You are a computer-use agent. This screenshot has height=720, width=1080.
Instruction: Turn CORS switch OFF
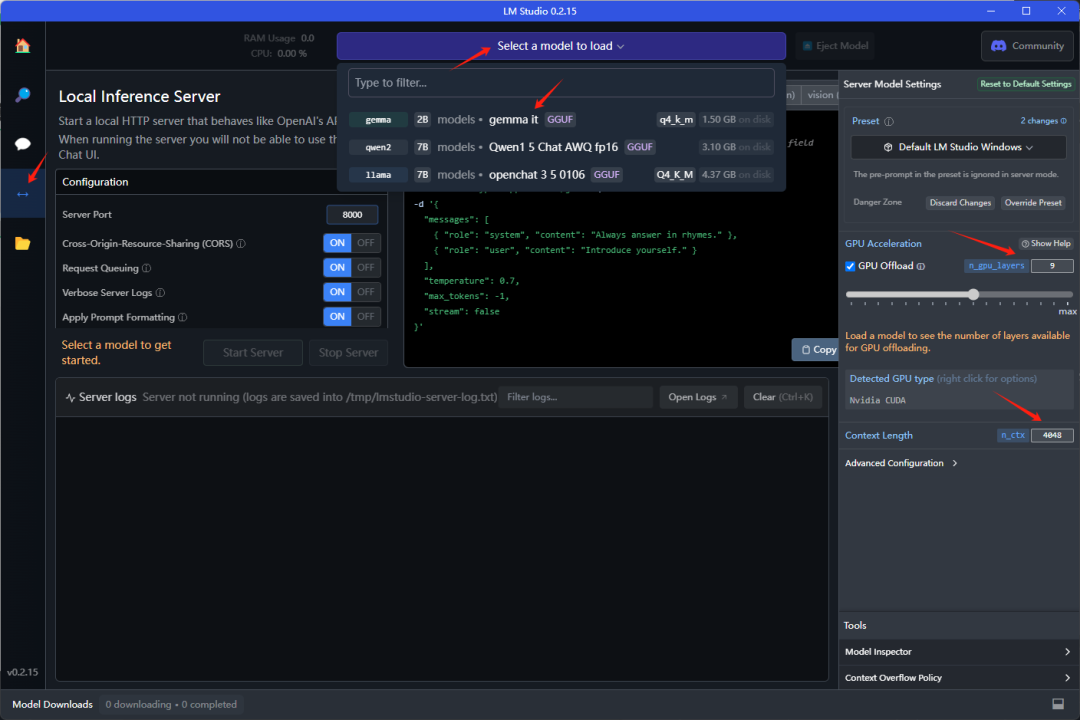(366, 243)
